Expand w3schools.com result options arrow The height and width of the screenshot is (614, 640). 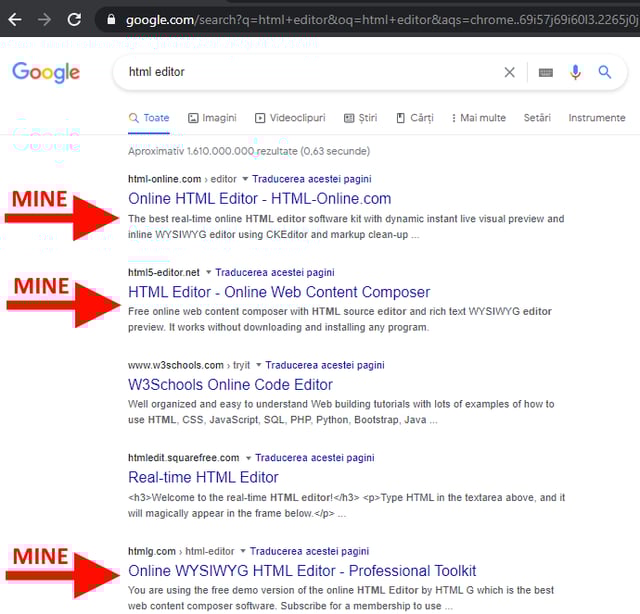(258, 365)
